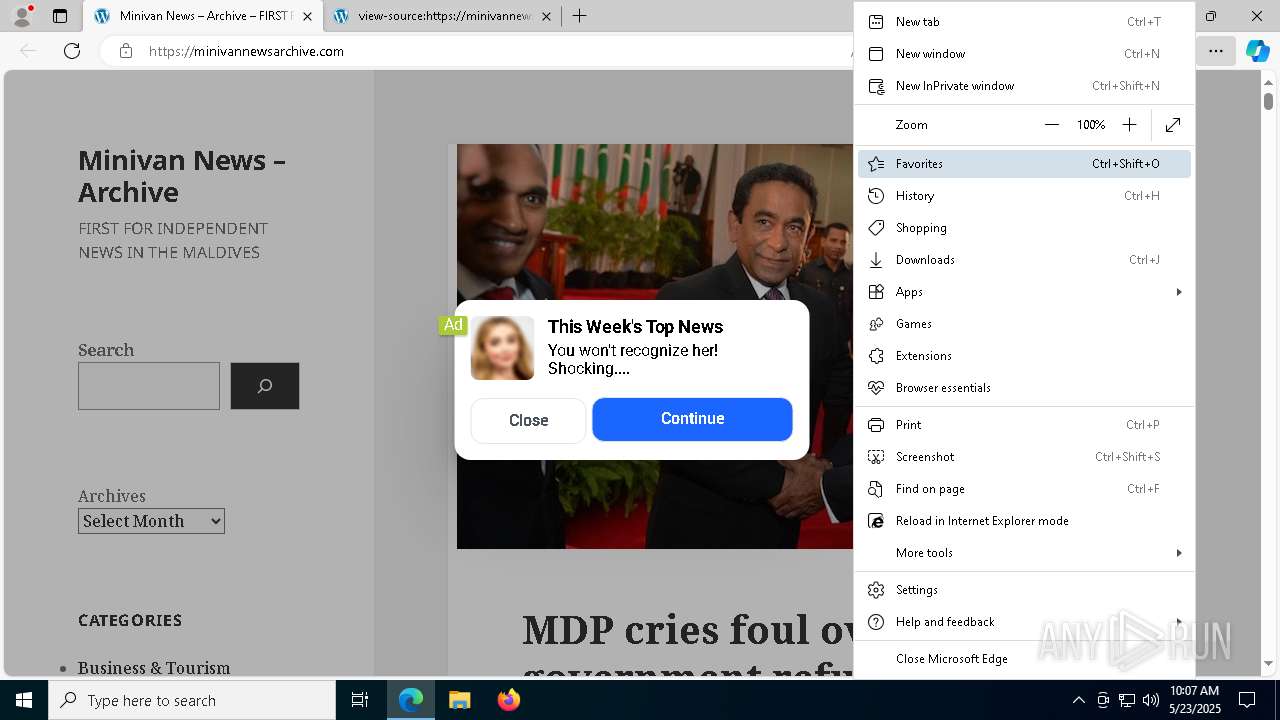Open the tab actions menu icon

point(60,16)
